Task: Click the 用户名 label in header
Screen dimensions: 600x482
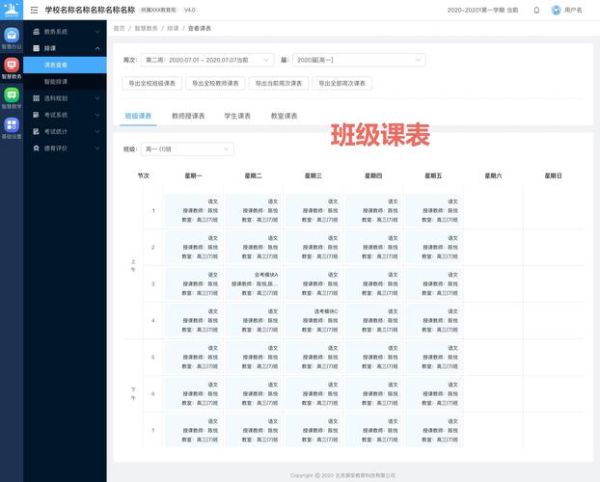Action: [x=573, y=10]
